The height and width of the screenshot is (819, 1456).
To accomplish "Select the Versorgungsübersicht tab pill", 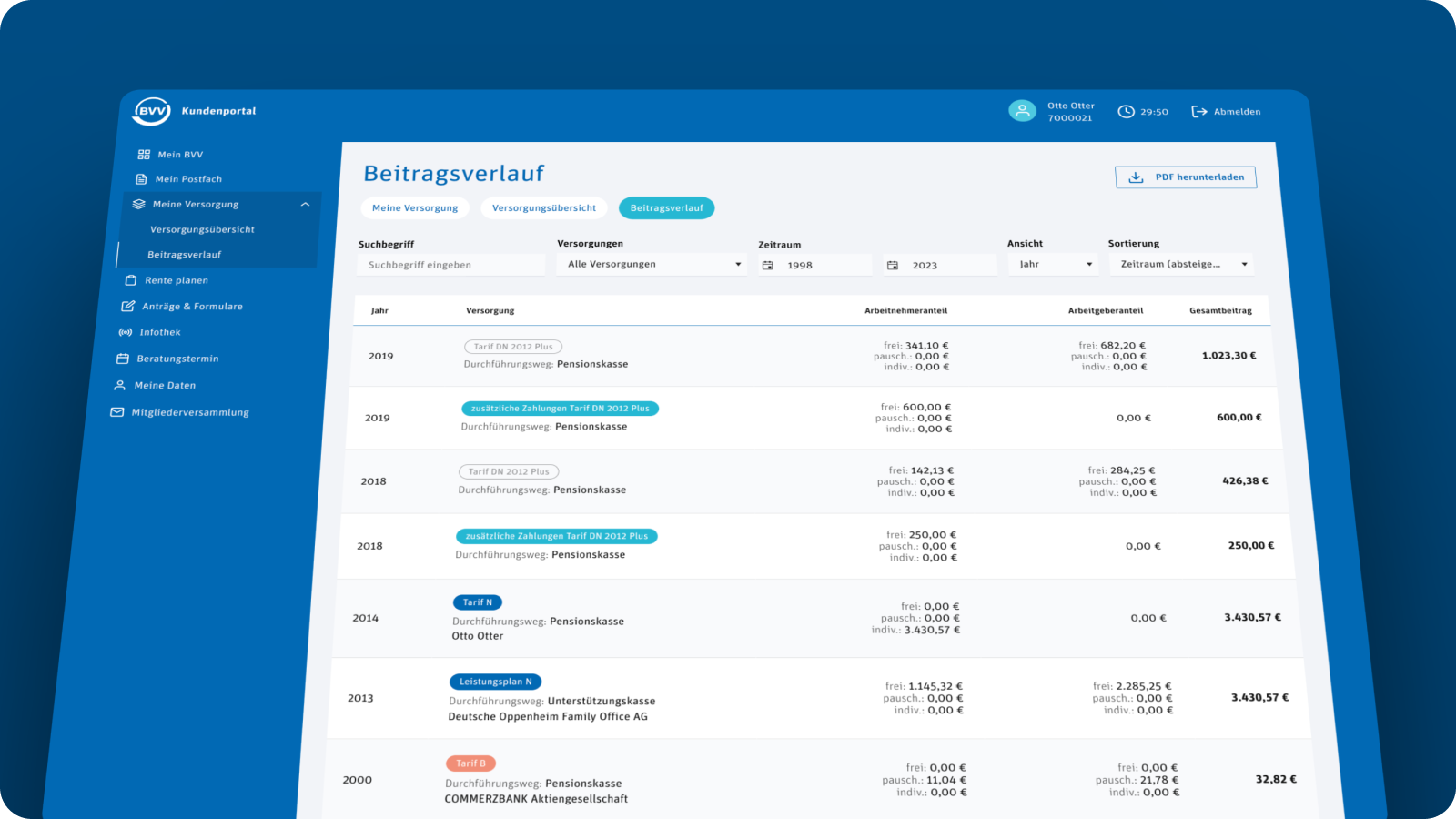I will click(544, 208).
